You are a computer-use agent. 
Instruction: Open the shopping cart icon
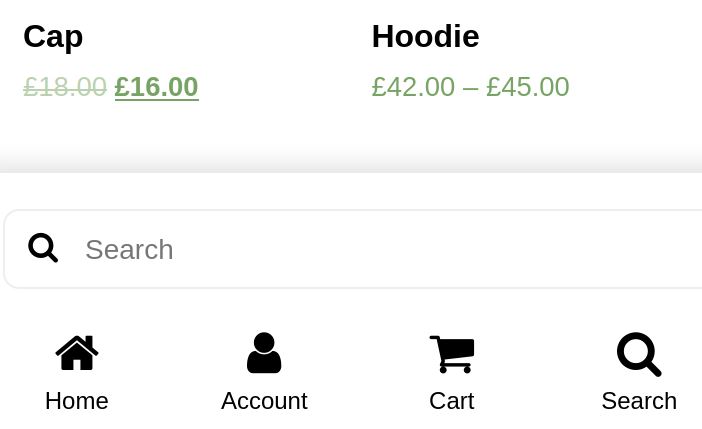(x=452, y=354)
